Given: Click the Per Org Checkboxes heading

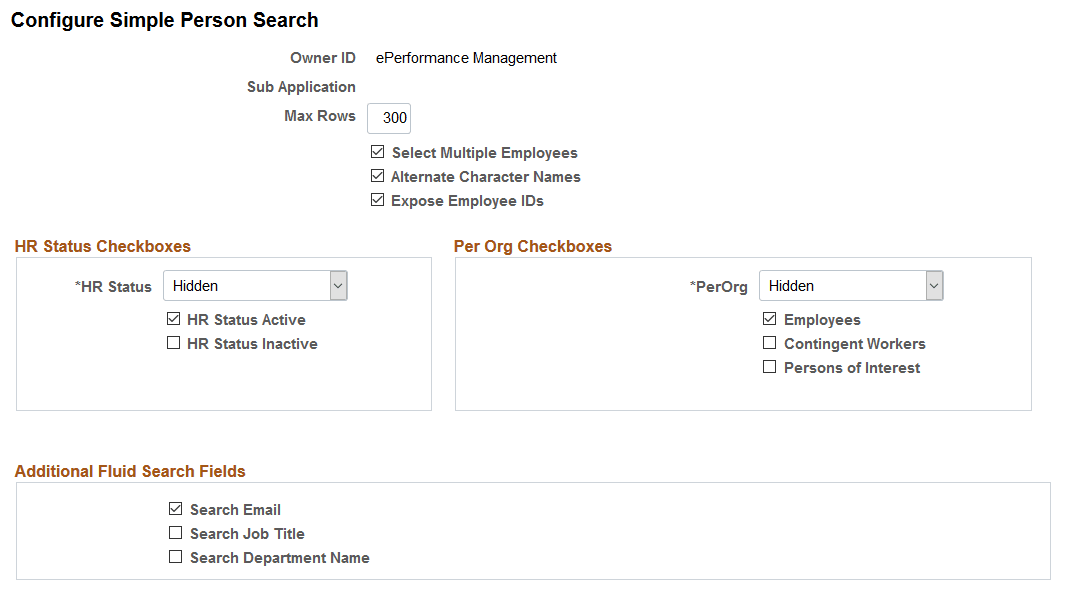Looking at the screenshot, I should click(x=533, y=246).
